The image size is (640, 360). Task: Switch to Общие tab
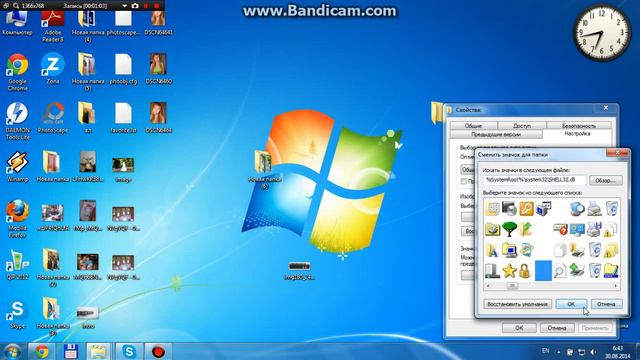[x=473, y=126]
